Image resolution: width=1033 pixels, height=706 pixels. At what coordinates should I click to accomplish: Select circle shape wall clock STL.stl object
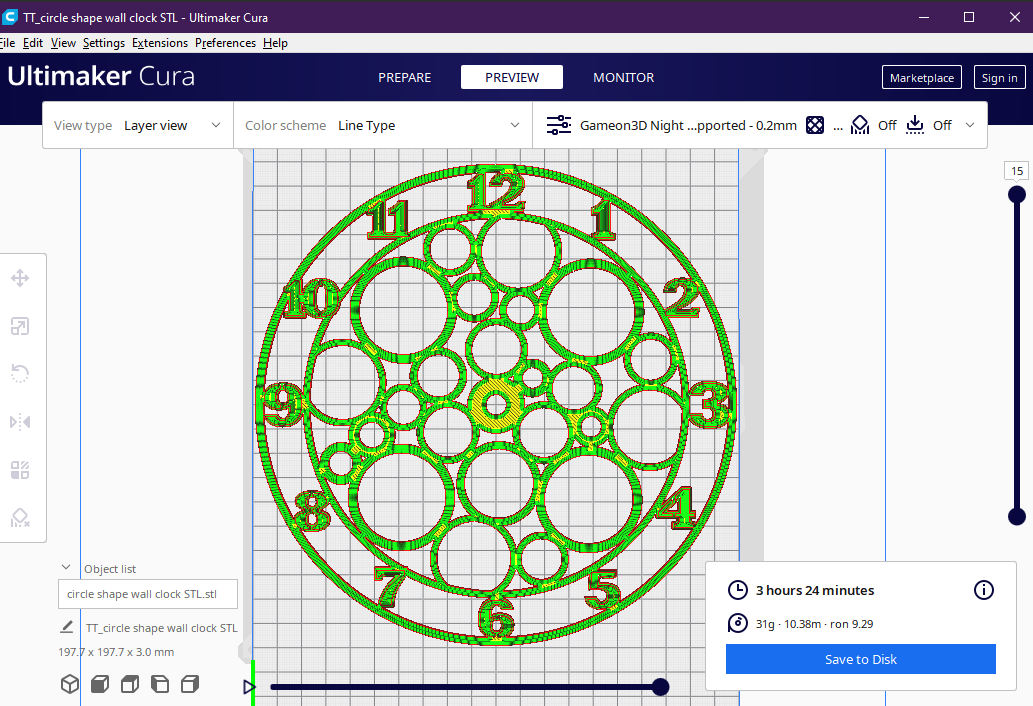(x=148, y=594)
